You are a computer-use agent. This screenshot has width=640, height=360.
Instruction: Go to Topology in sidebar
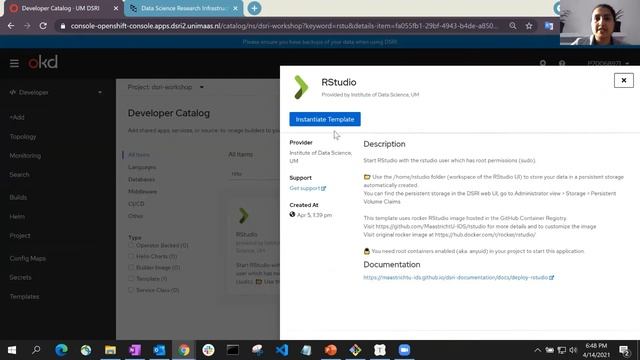23,137
